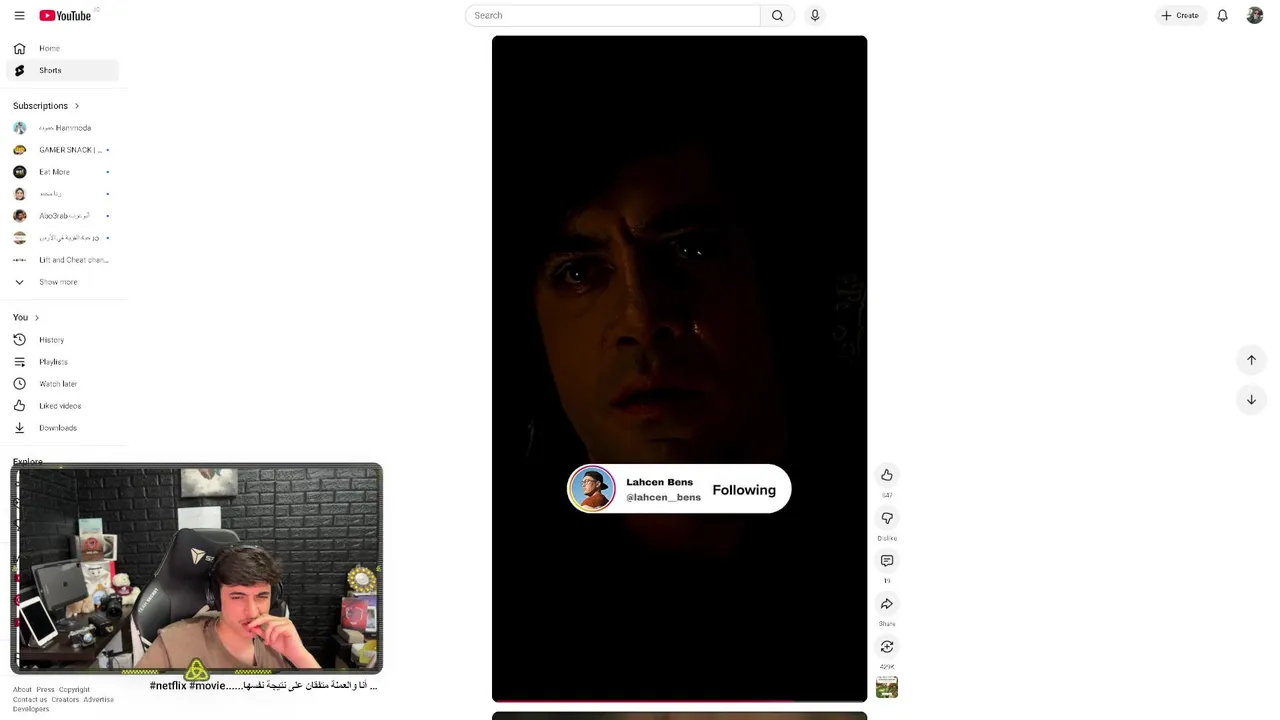Dislike the Short with thumbs down

click(x=887, y=518)
